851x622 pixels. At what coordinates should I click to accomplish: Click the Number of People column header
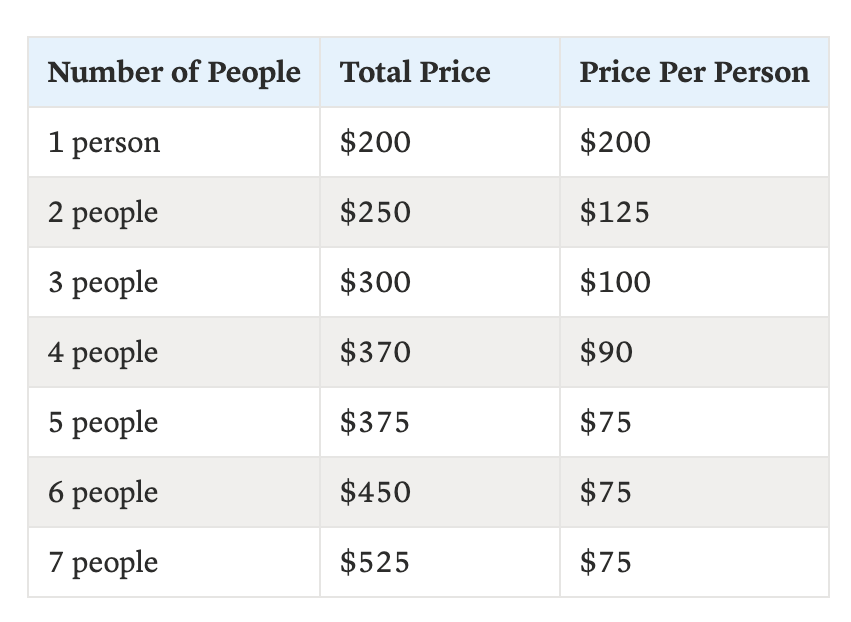pos(174,72)
